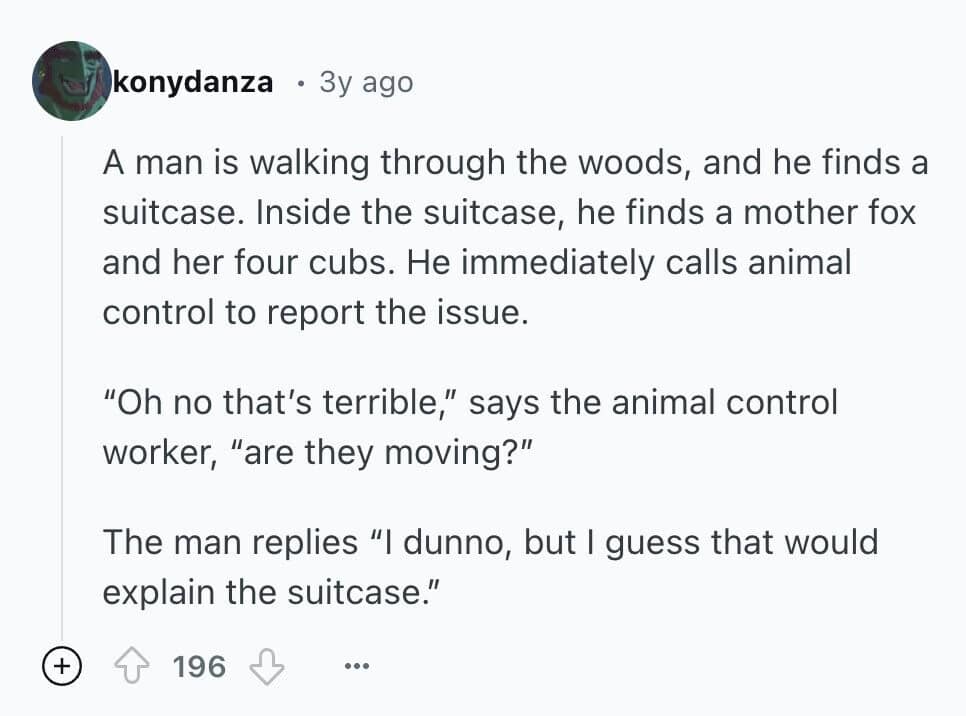Open the three-dot more options menu

pos(355,666)
